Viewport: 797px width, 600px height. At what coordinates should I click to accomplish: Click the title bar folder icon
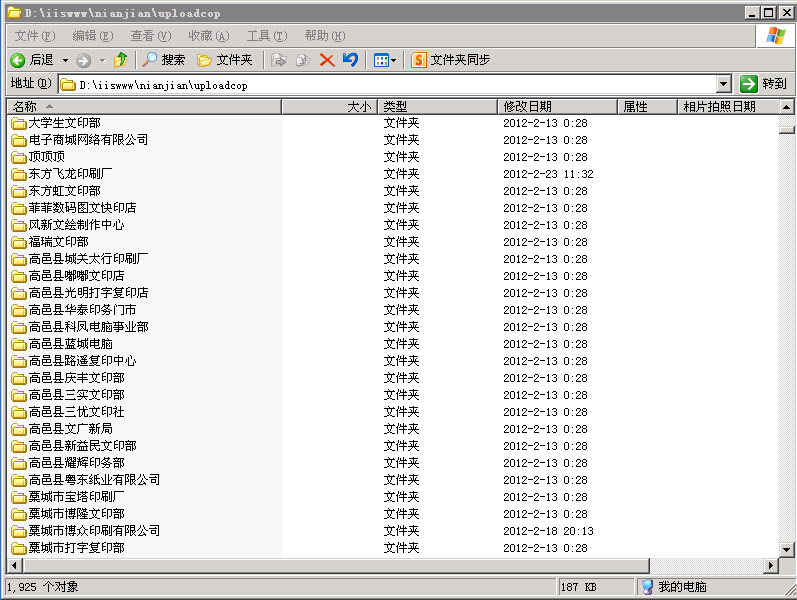tap(14, 12)
